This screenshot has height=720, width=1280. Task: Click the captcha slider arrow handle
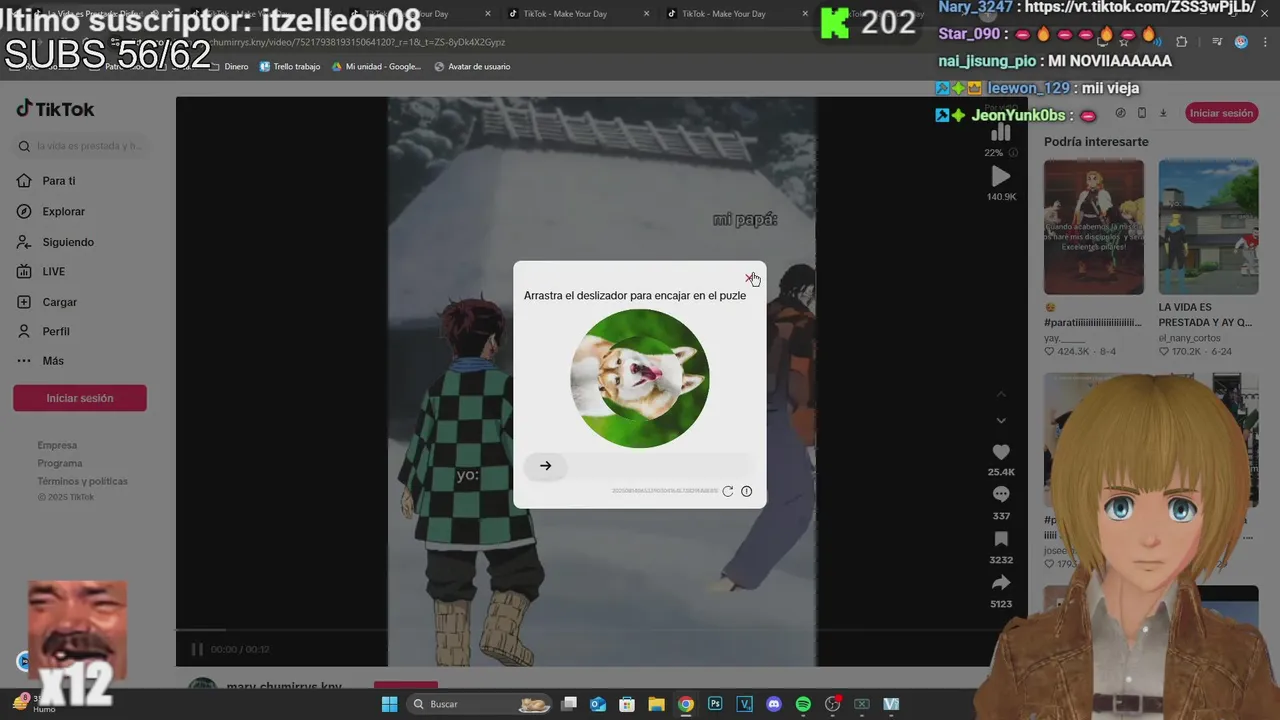click(545, 465)
